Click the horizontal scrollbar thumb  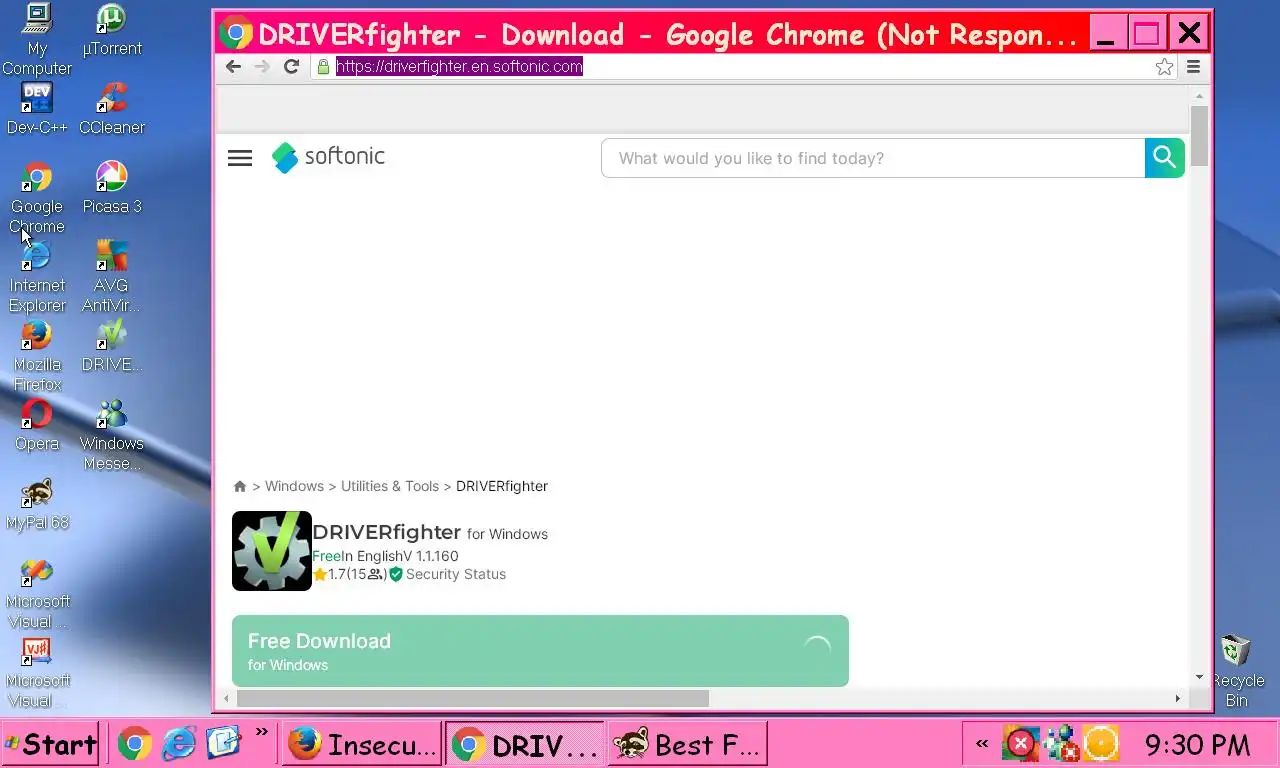473,698
